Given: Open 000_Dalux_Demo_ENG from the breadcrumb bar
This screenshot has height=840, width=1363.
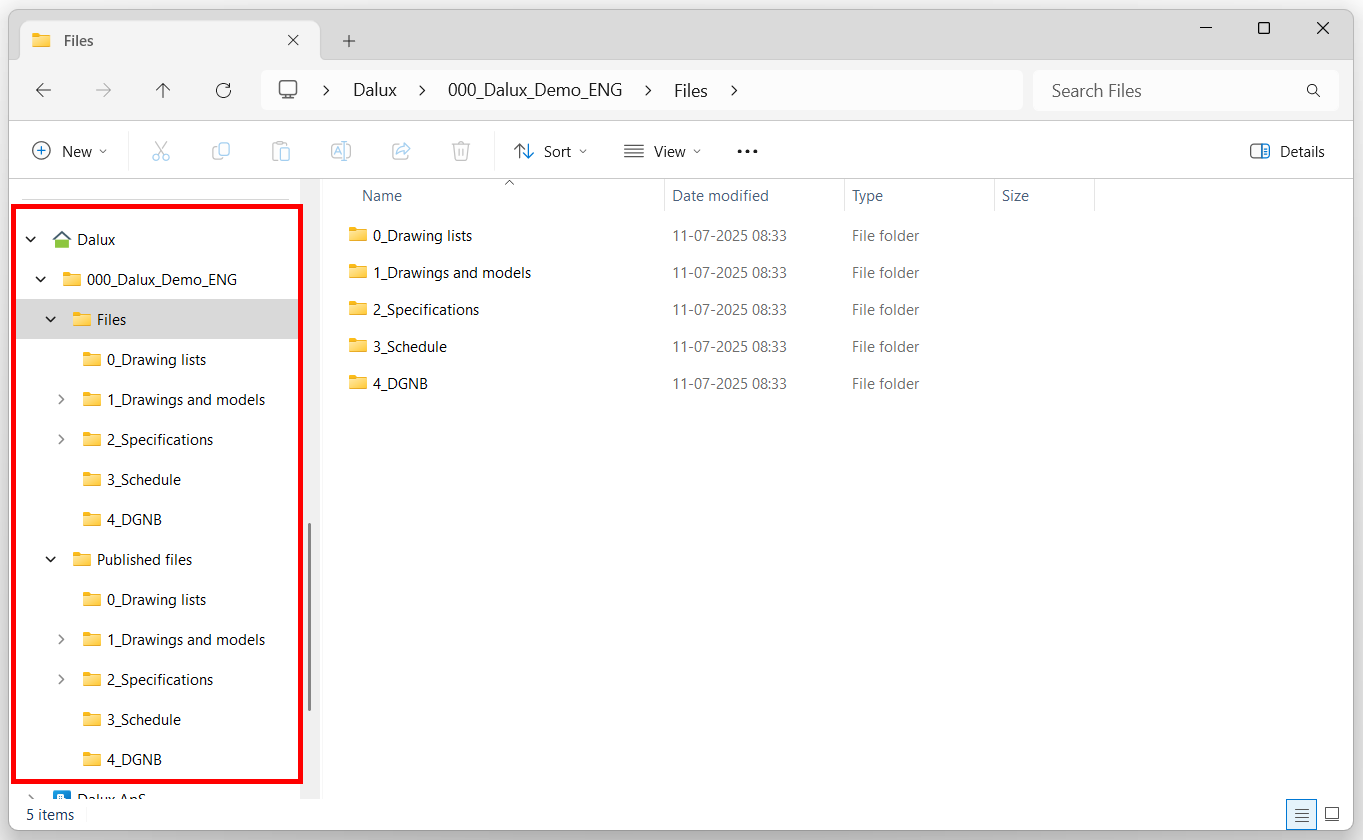Looking at the screenshot, I should [535, 90].
